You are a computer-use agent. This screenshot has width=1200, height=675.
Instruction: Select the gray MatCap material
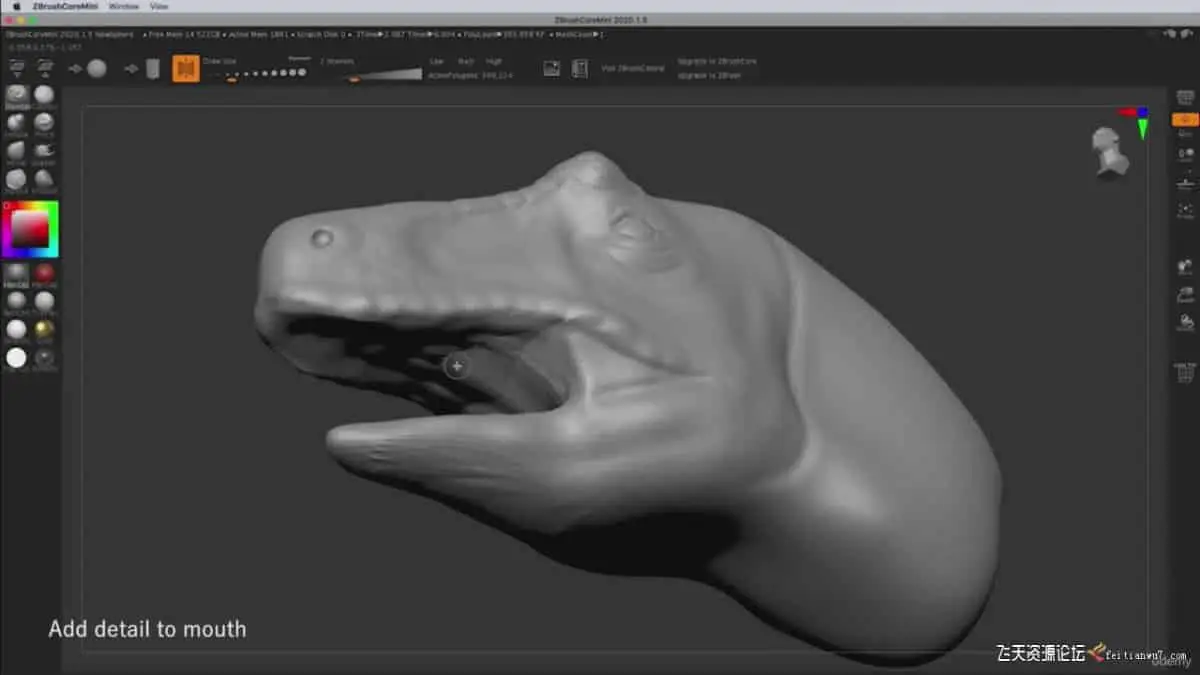17,274
